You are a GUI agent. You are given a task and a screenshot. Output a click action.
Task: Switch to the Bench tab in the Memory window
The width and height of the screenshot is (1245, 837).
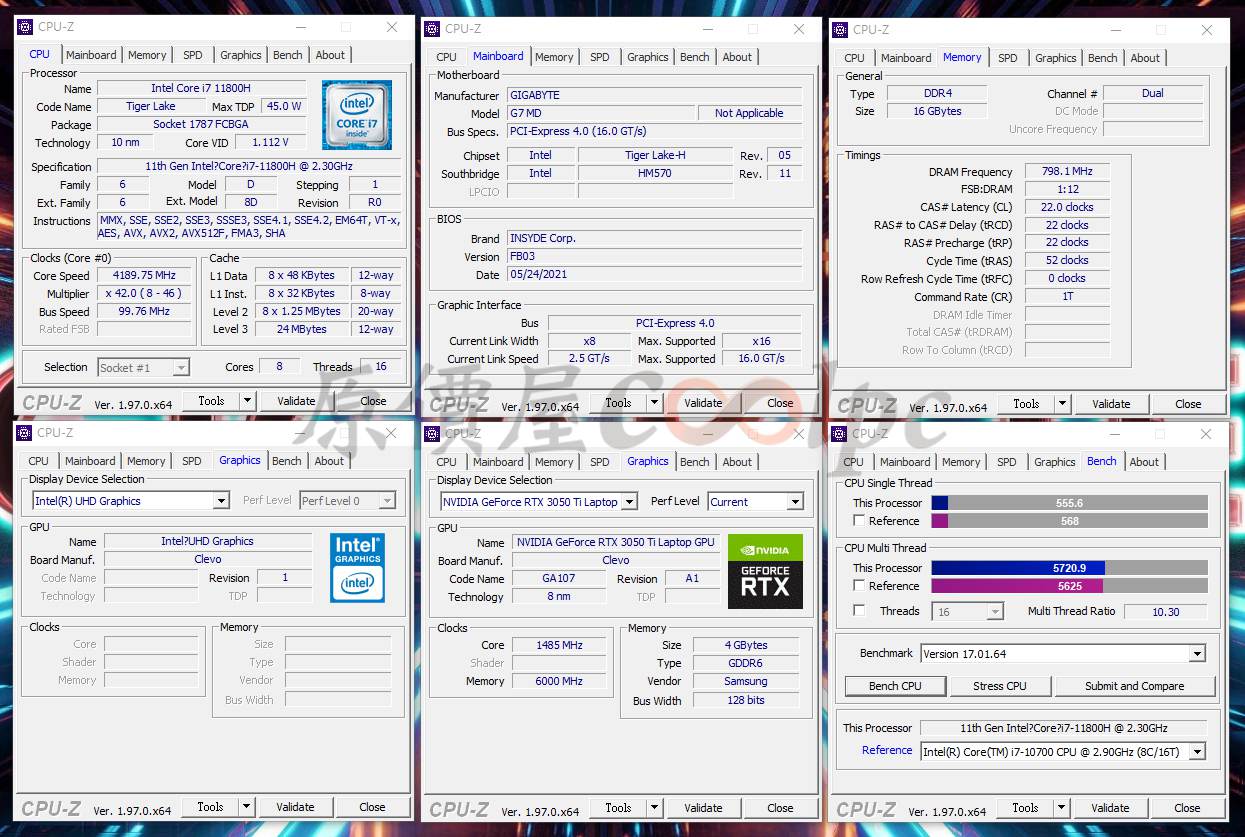[x=1103, y=58]
